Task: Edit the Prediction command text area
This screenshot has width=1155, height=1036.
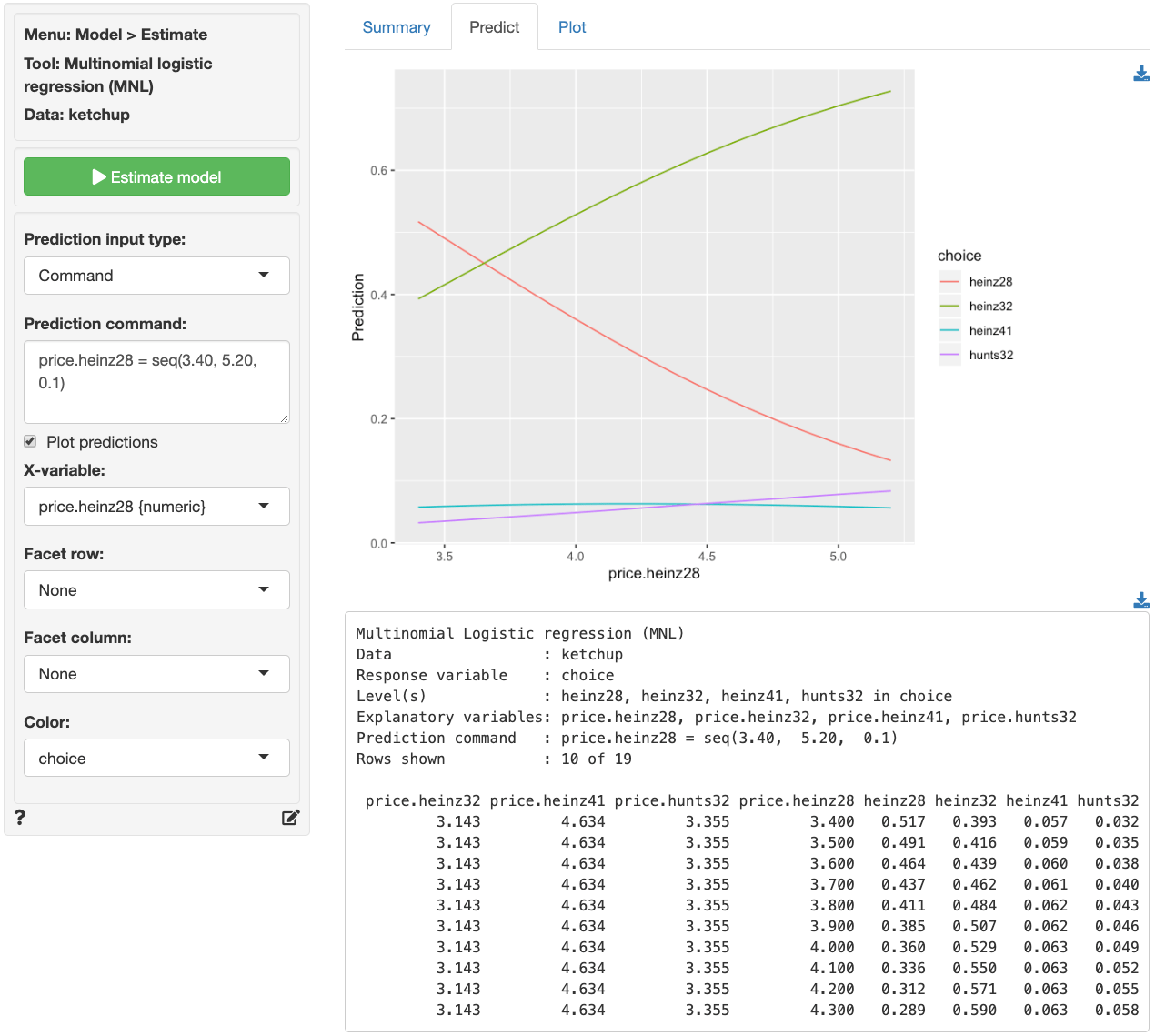Action: 156,382
